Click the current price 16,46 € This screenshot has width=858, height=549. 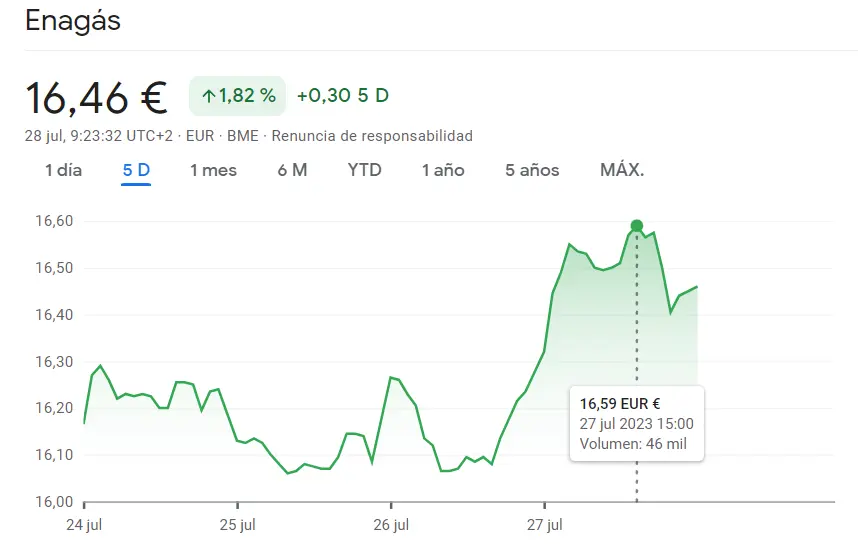96,99
